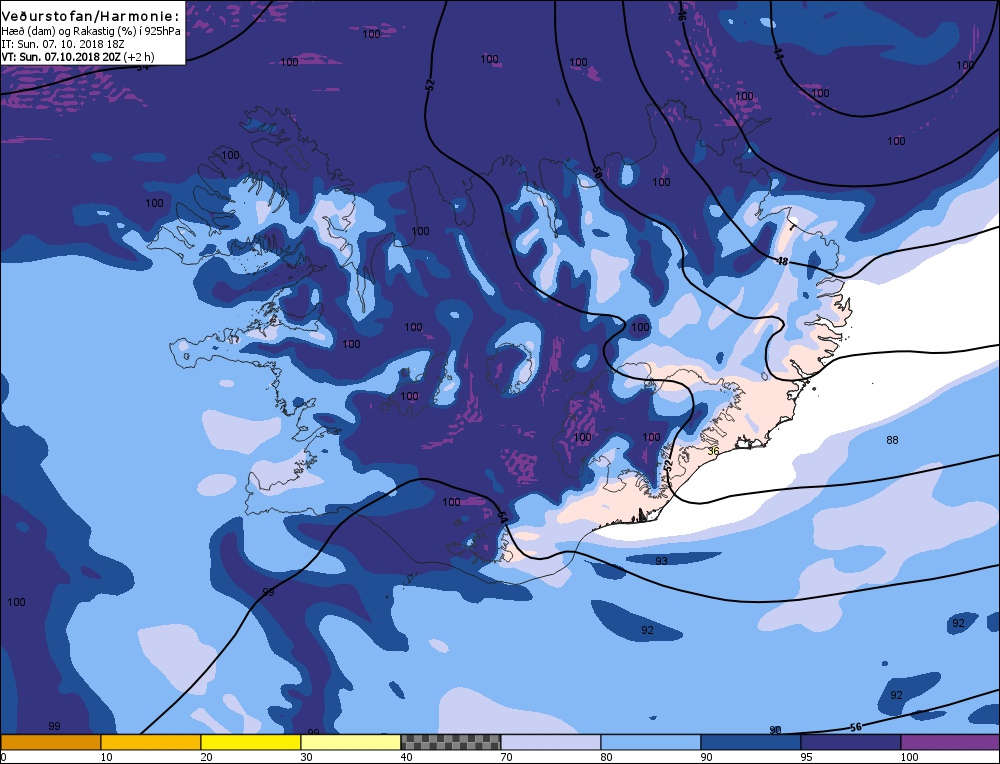Click the subtitle 'Hæð (dam) og Rakastig (%) í 925hPa'

coord(91,31)
